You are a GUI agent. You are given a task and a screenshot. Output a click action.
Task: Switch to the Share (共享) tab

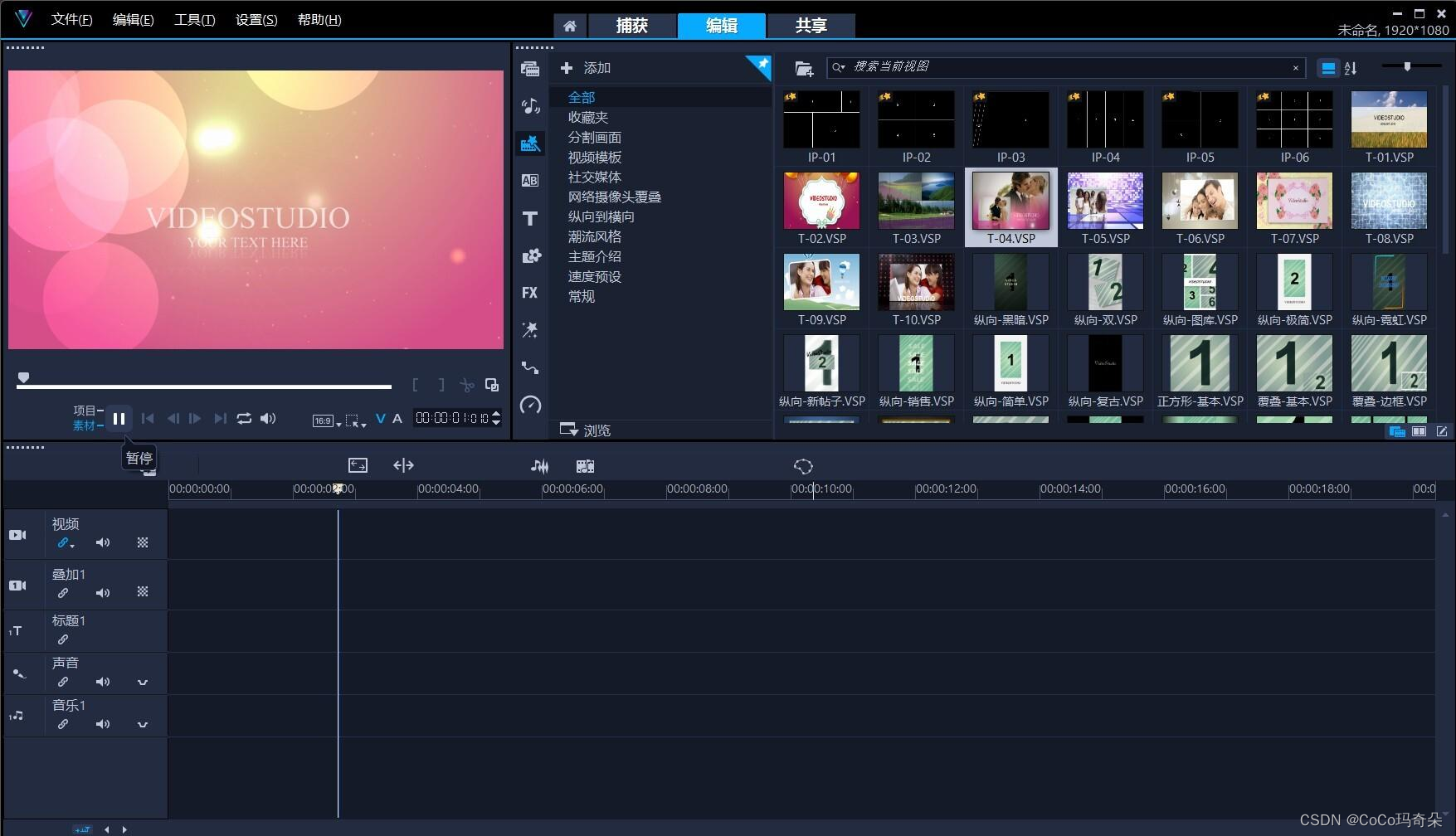(x=811, y=26)
